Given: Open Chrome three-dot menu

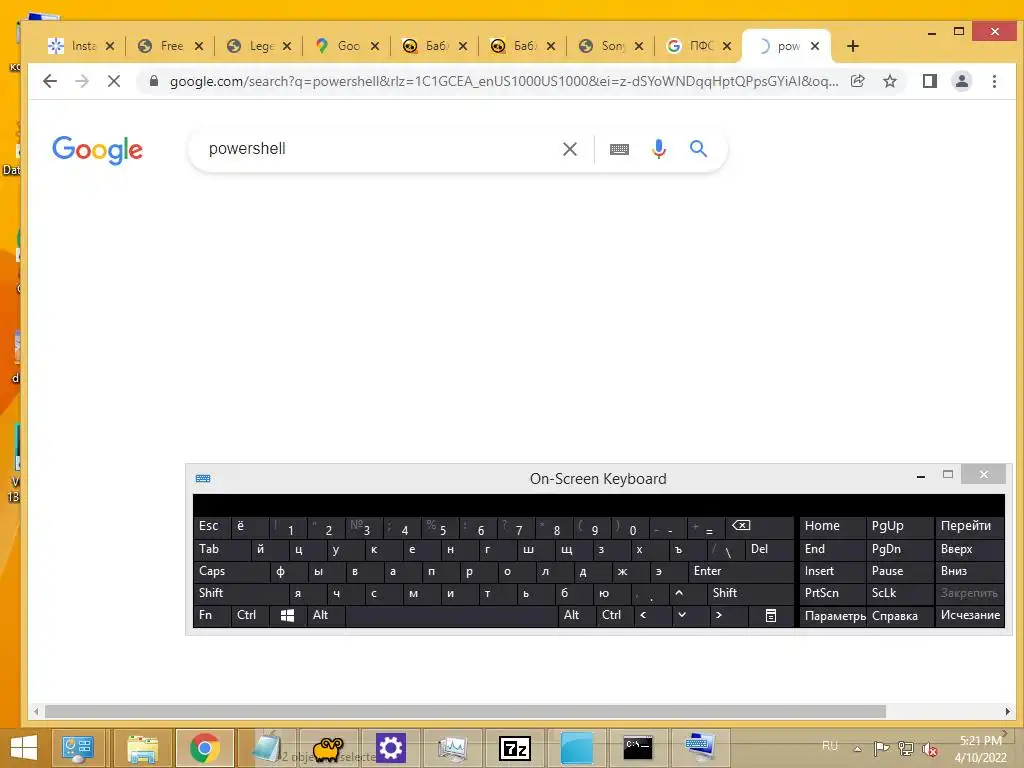Looking at the screenshot, I should pos(994,81).
